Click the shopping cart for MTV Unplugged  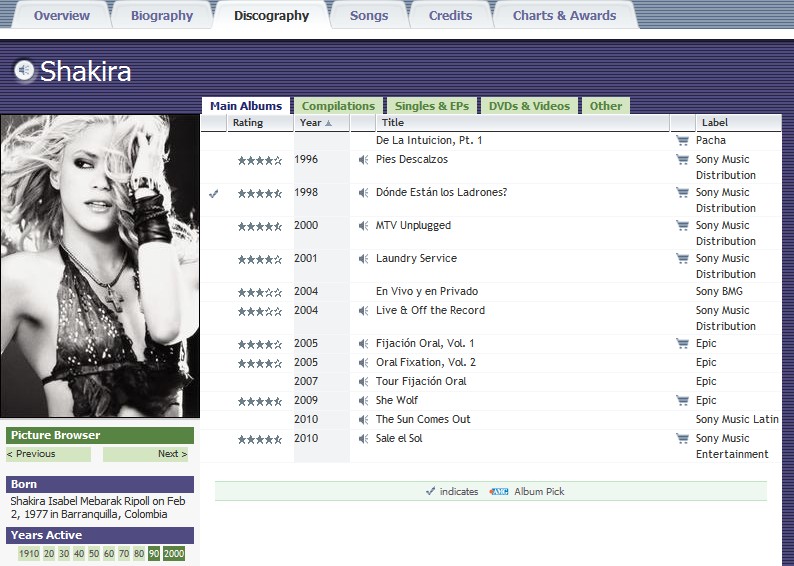click(682, 226)
